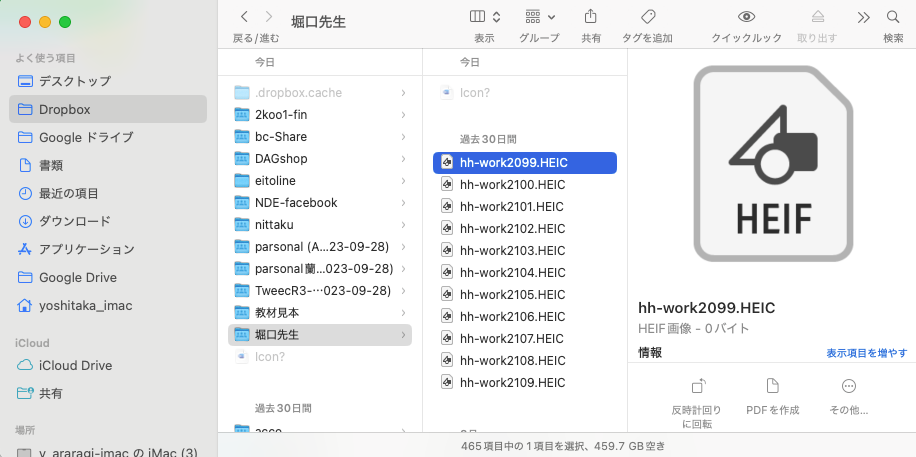Select the nittaku folder
The width and height of the screenshot is (916, 457).
click(x=320, y=224)
